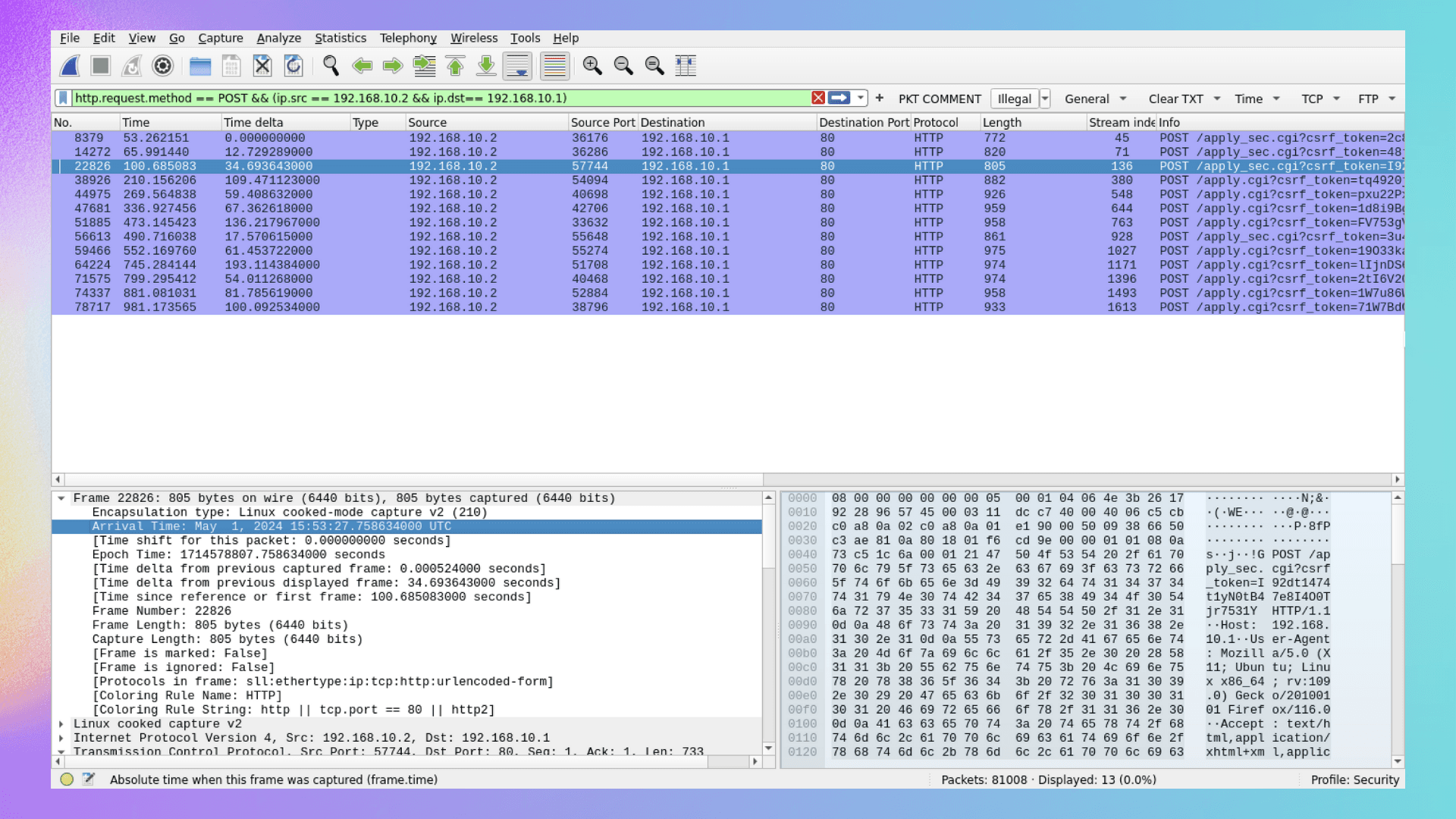The width and height of the screenshot is (1456, 819).
Task: Apply the display filter arrow
Action: click(839, 98)
